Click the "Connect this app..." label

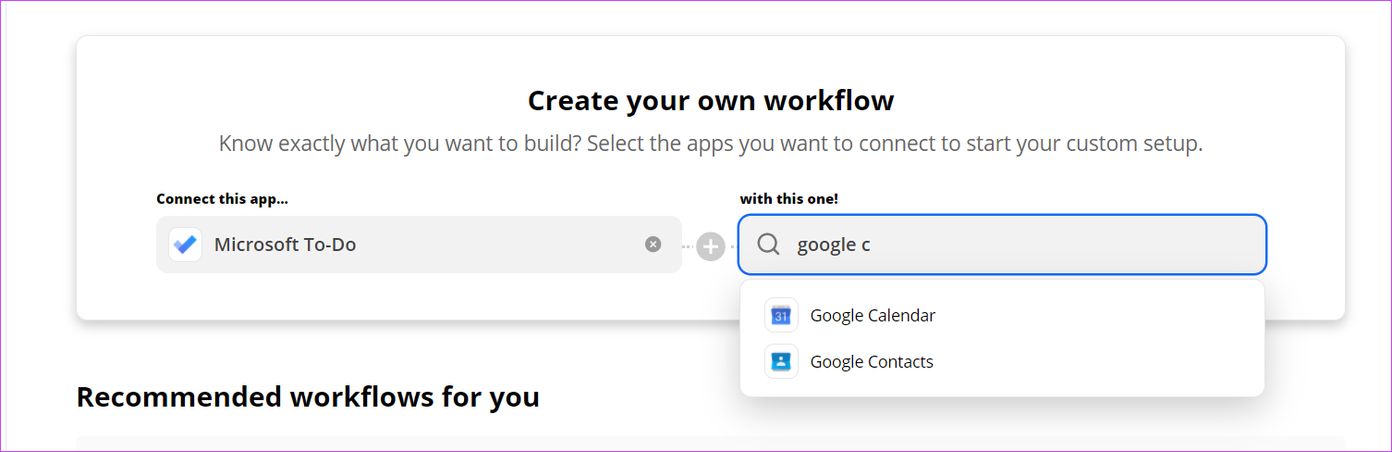(222, 199)
